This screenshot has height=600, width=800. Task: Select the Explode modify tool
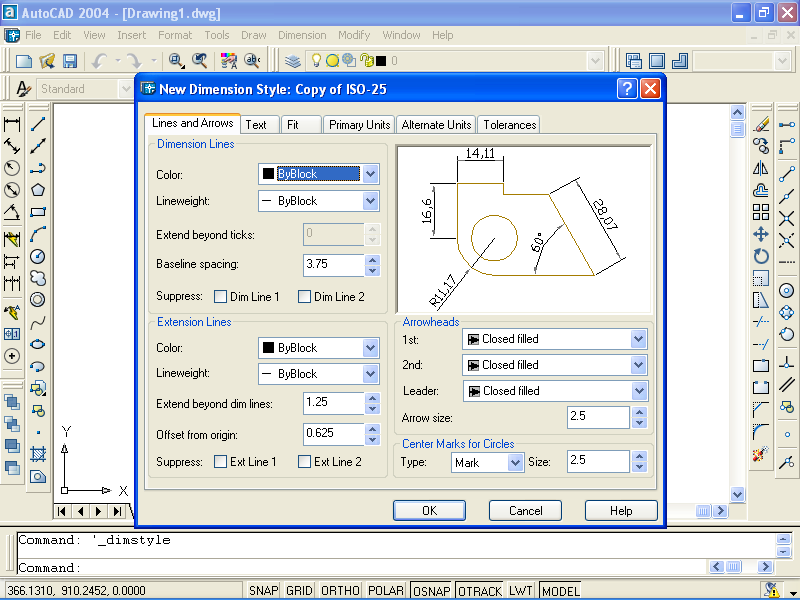pos(761,454)
